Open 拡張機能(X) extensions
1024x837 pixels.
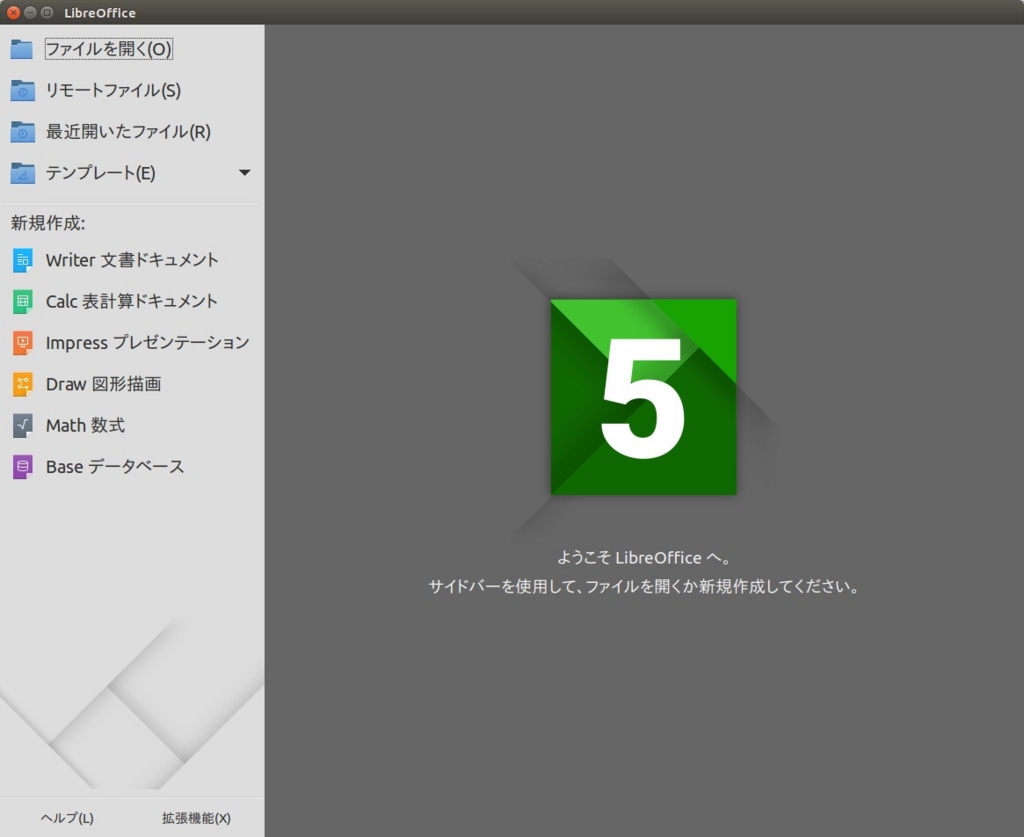pyautogui.click(x=197, y=818)
